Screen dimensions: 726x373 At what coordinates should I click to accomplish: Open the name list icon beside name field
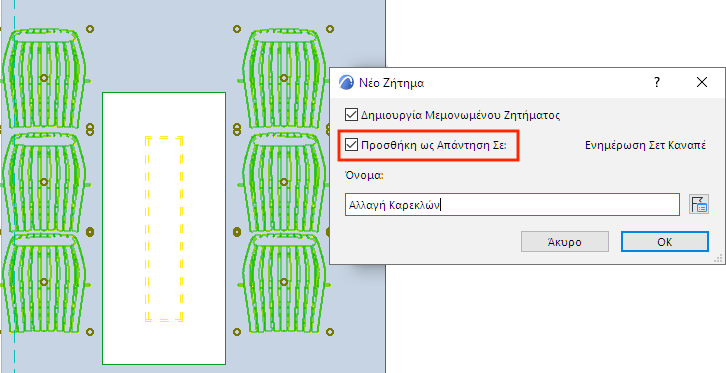tap(699, 204)
